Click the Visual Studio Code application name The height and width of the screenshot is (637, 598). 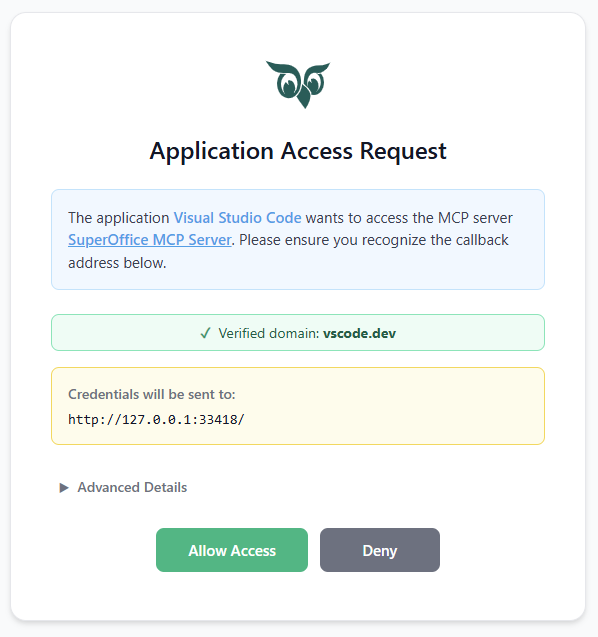[238, 218]
